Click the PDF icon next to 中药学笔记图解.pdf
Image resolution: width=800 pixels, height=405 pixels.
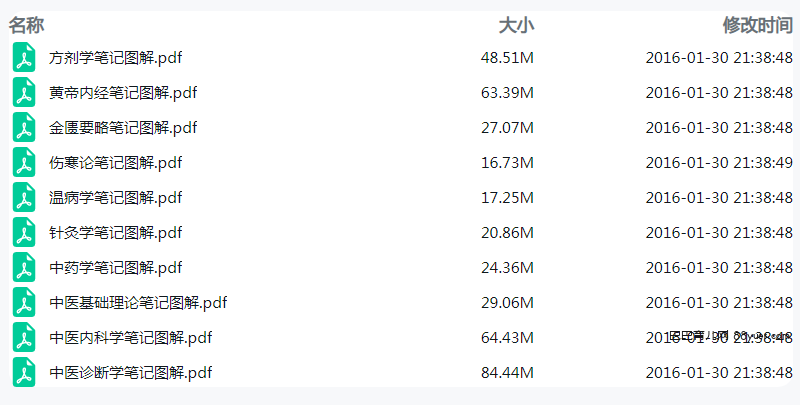24,267
